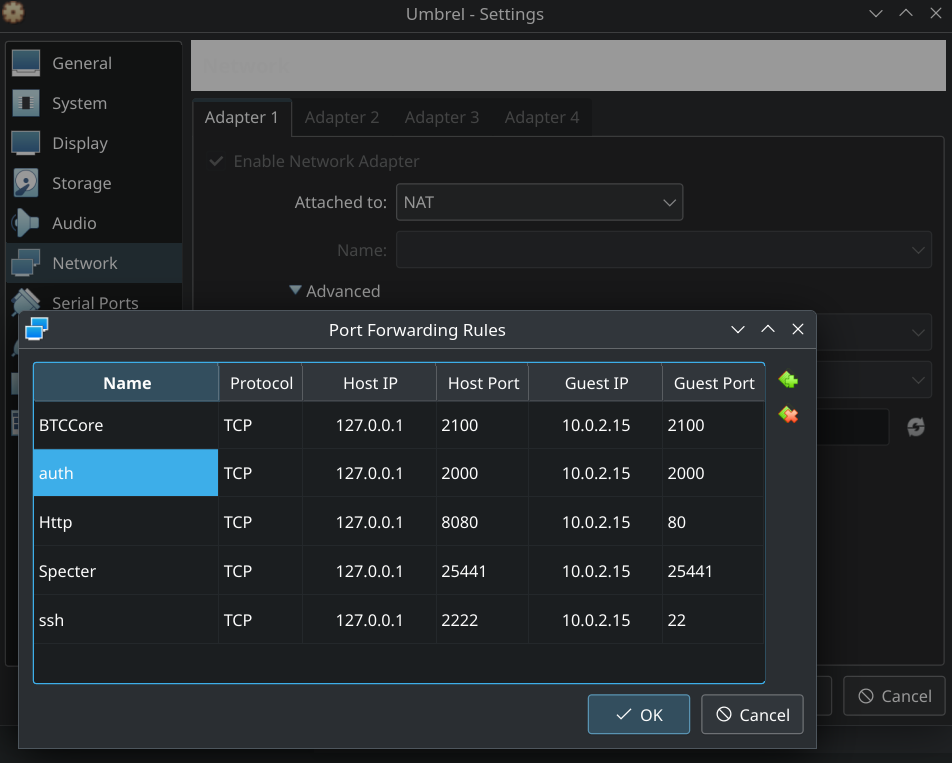Click the Umbrel Settings title bar gear icon
Viewport: 952px width, 763px height.
(x=13, y=12)
